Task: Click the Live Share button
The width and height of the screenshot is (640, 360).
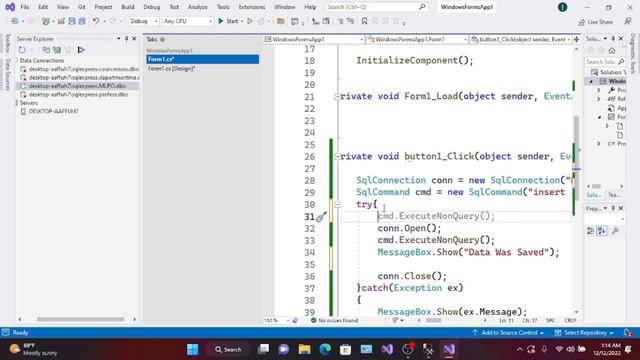Action: (596, 22)
